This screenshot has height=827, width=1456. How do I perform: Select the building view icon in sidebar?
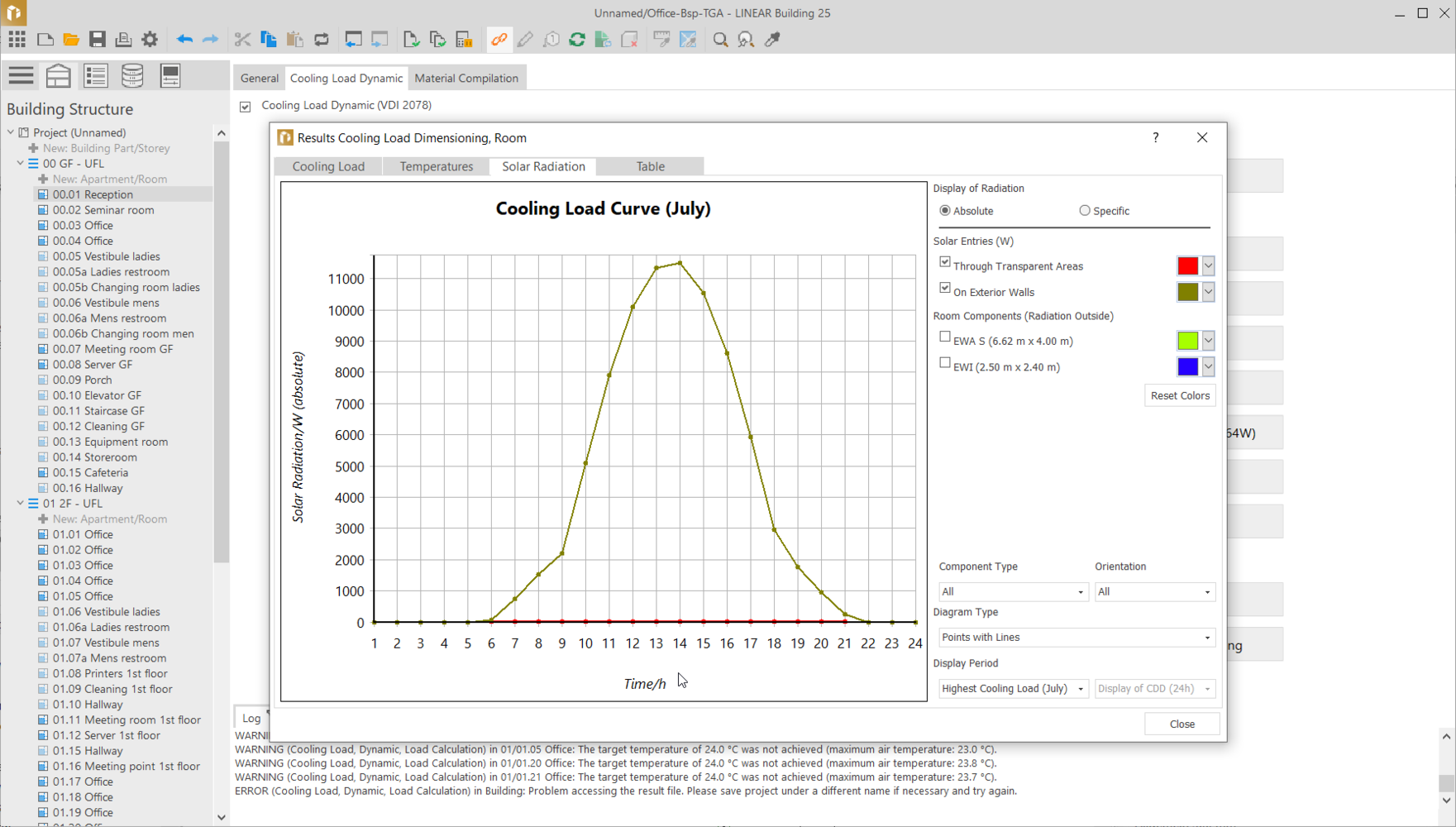click(58, 76)
